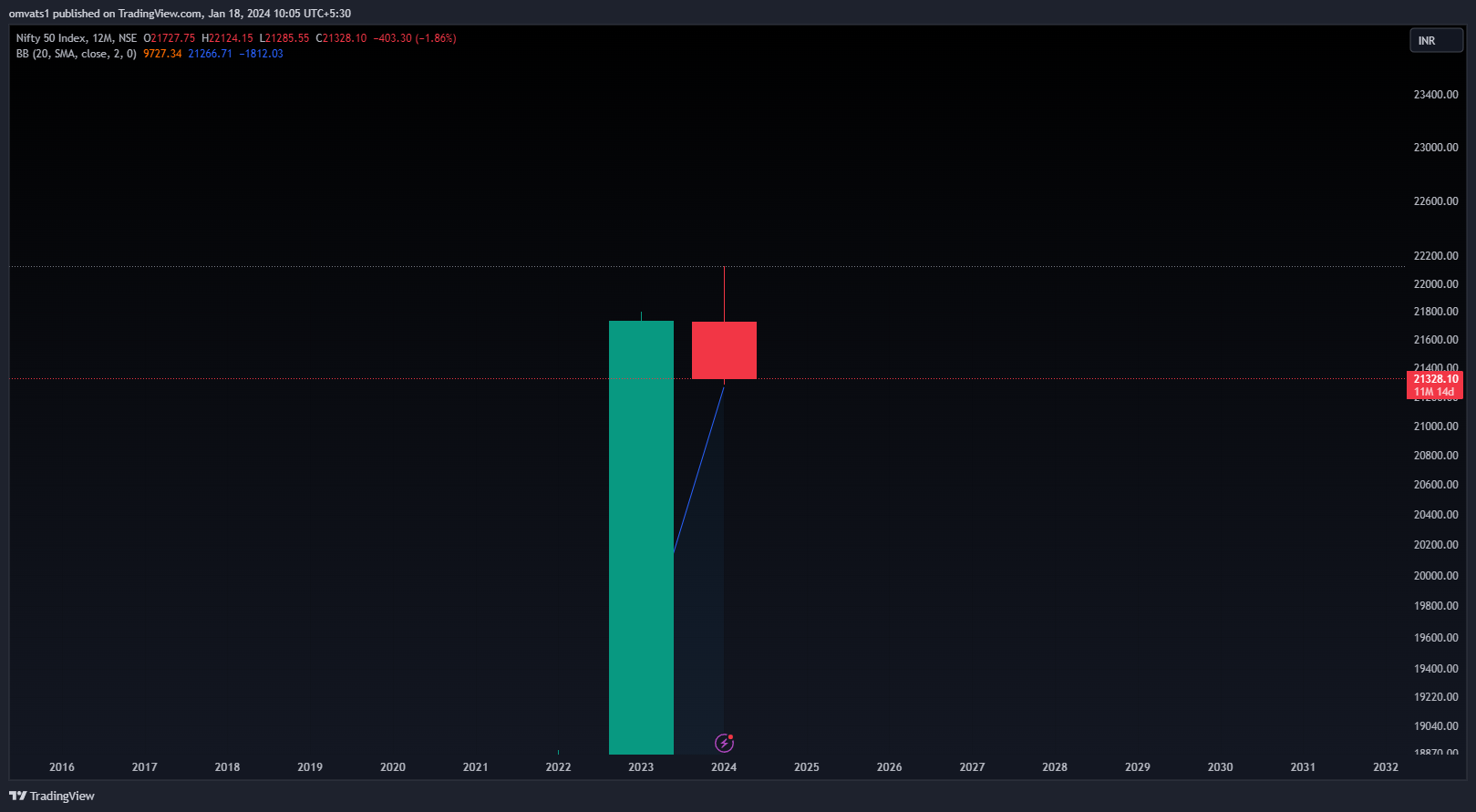Click the 2028 label on time axis
The width and height of the screenshot is (1476, 812).
[1055, 767]
